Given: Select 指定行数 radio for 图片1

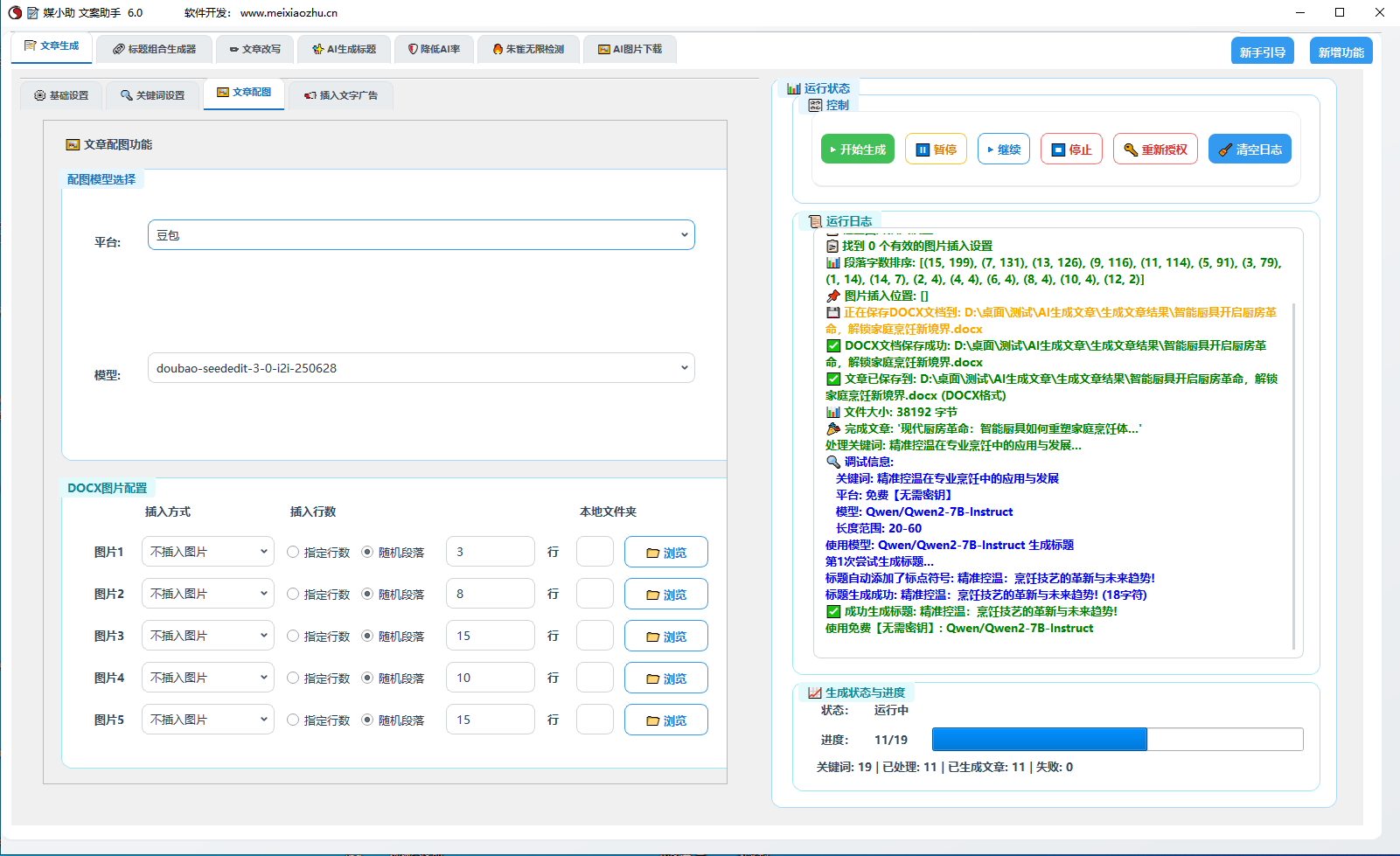Looking at the screenshot, I should tap(293, 553).
